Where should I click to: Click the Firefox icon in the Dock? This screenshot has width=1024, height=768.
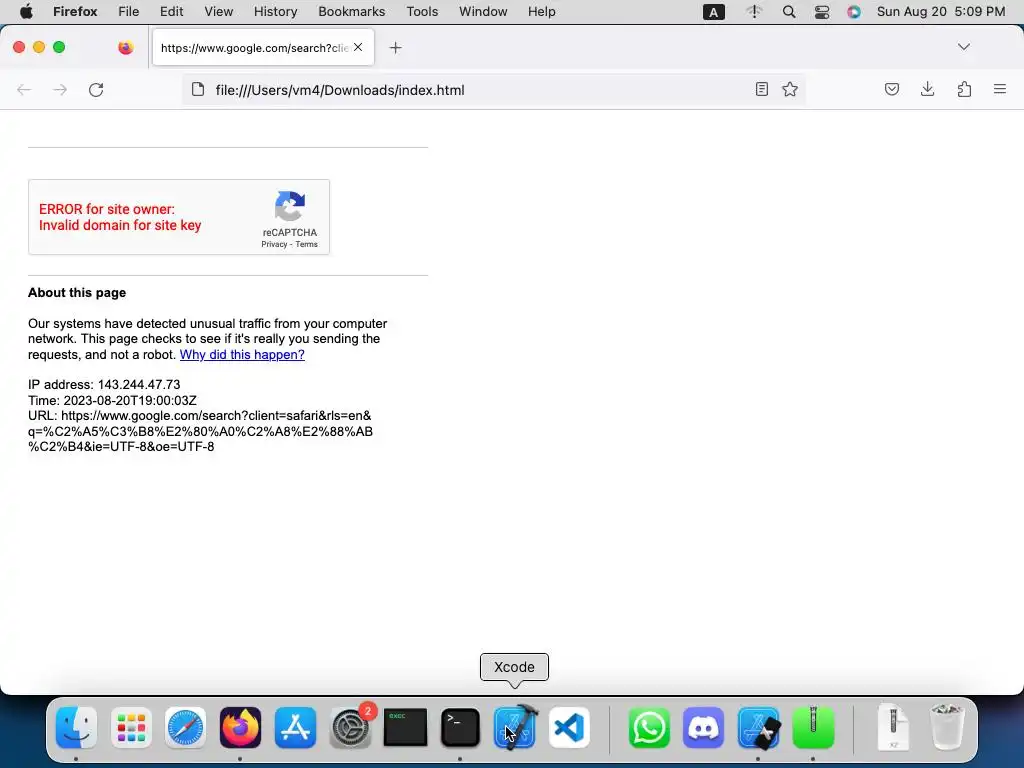tap(240, 728)
